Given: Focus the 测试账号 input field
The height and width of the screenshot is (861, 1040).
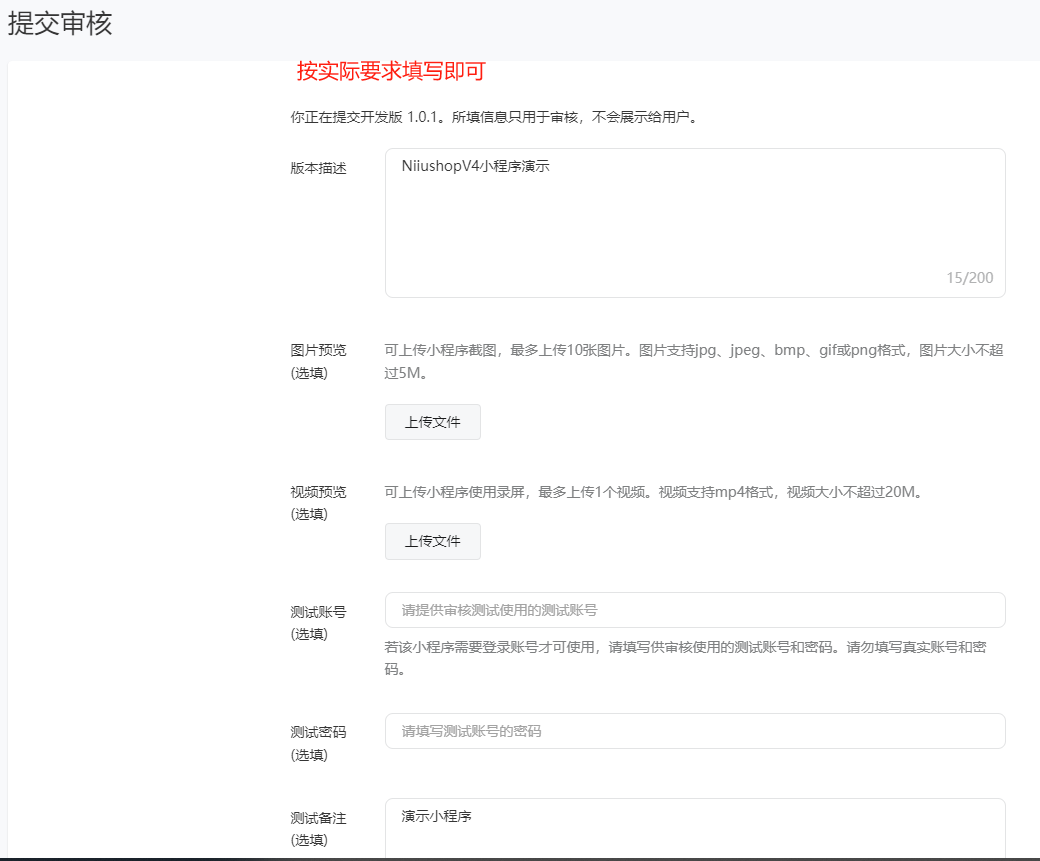Looking at the screenshot, I should tap(694, 610).
